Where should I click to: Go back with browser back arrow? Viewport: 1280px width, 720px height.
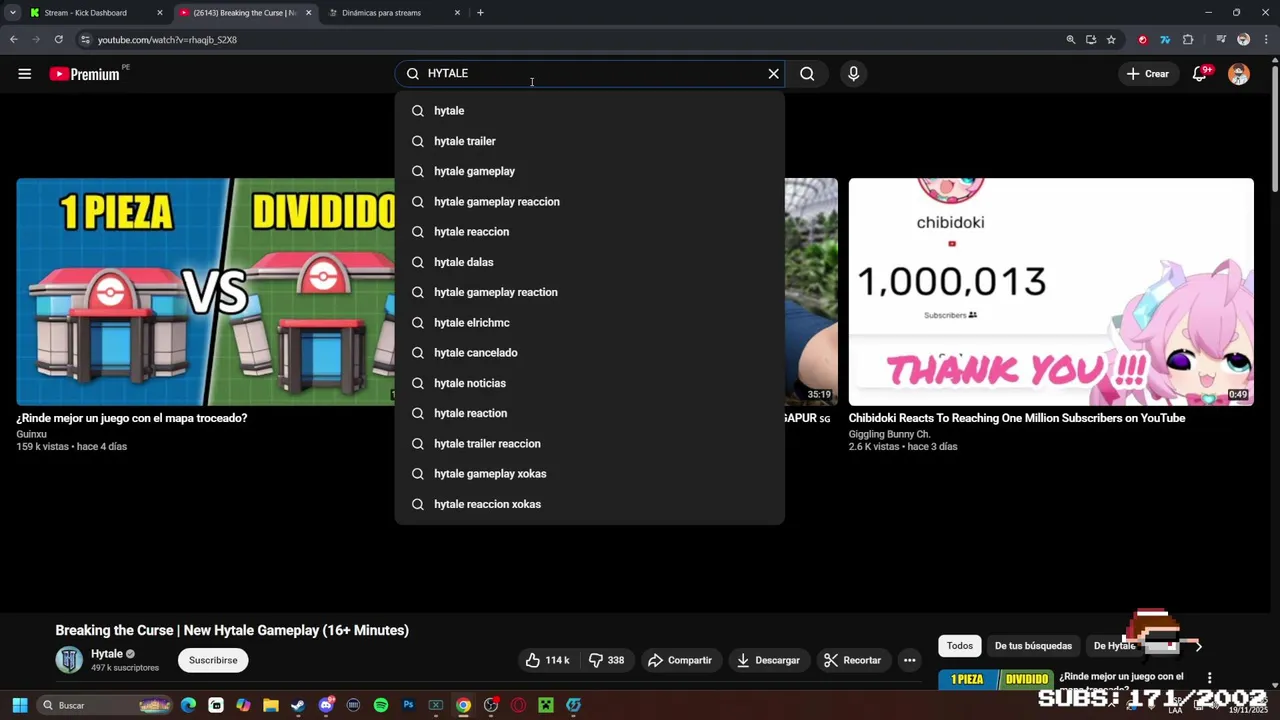[13, 40]
